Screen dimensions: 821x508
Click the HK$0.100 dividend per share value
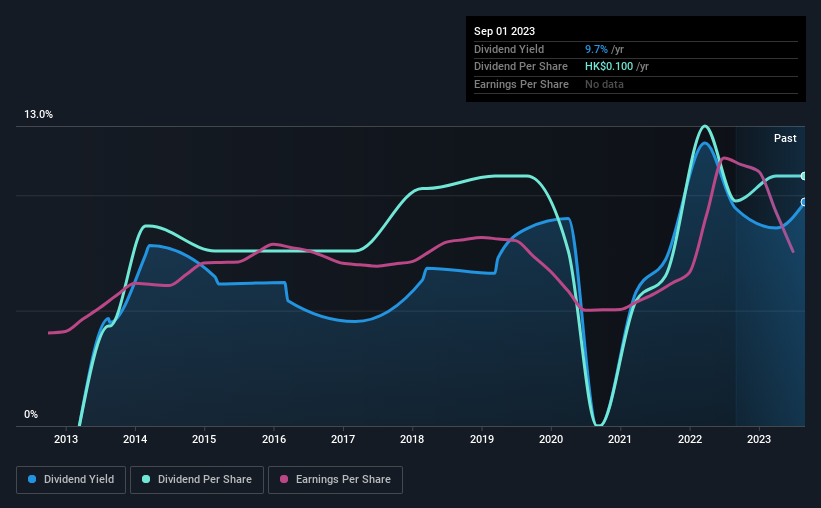(x=609, y=67)
